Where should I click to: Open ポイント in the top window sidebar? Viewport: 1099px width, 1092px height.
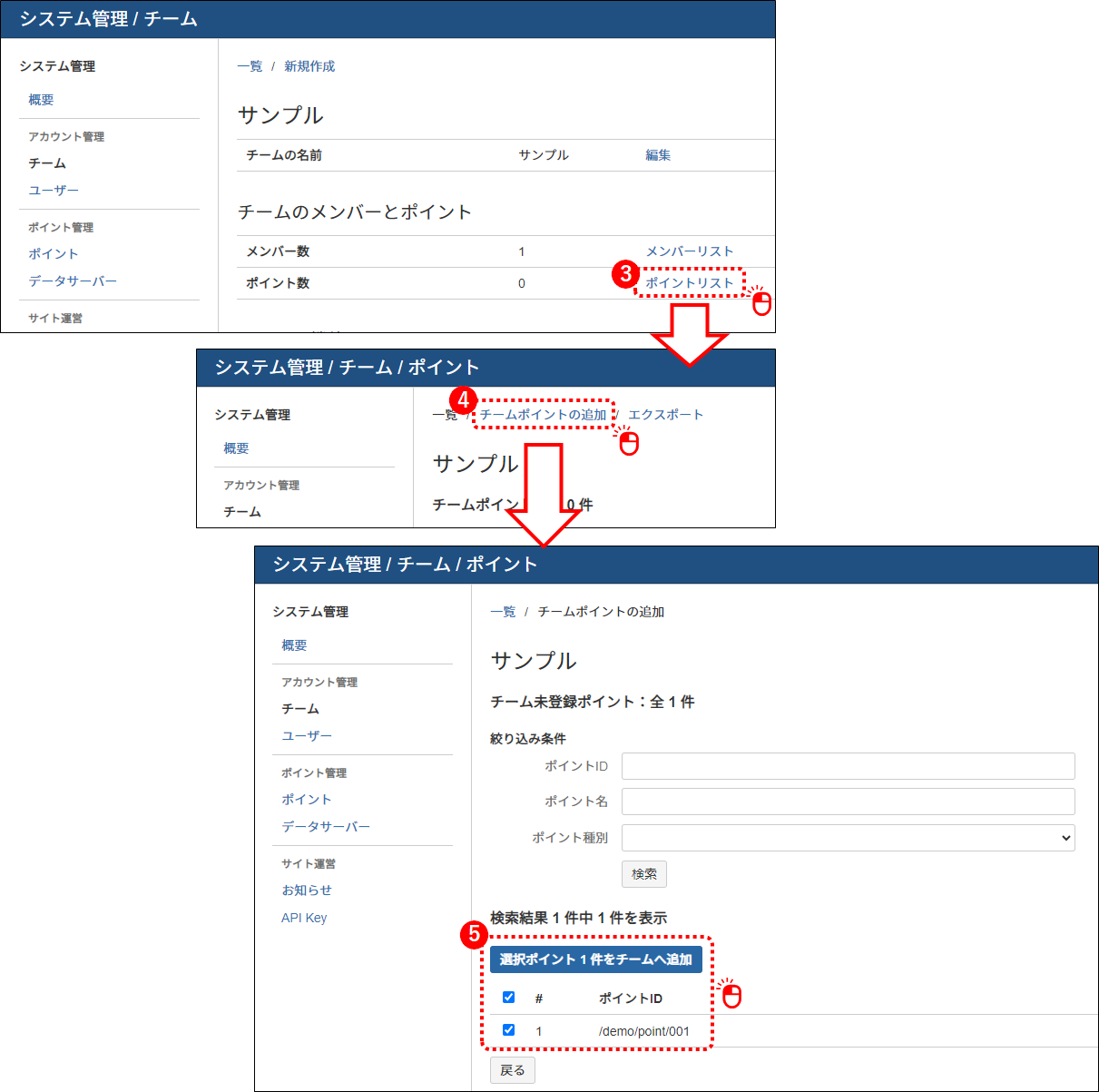[54, 254]
